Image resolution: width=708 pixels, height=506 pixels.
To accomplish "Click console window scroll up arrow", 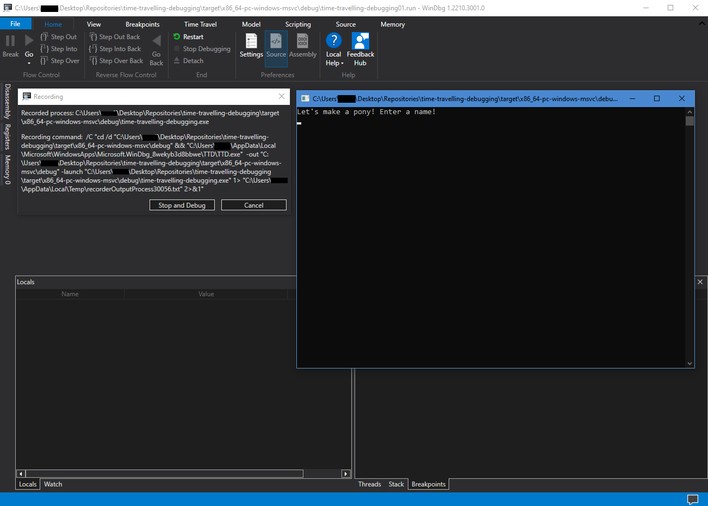I will click(x=689, y=112).
